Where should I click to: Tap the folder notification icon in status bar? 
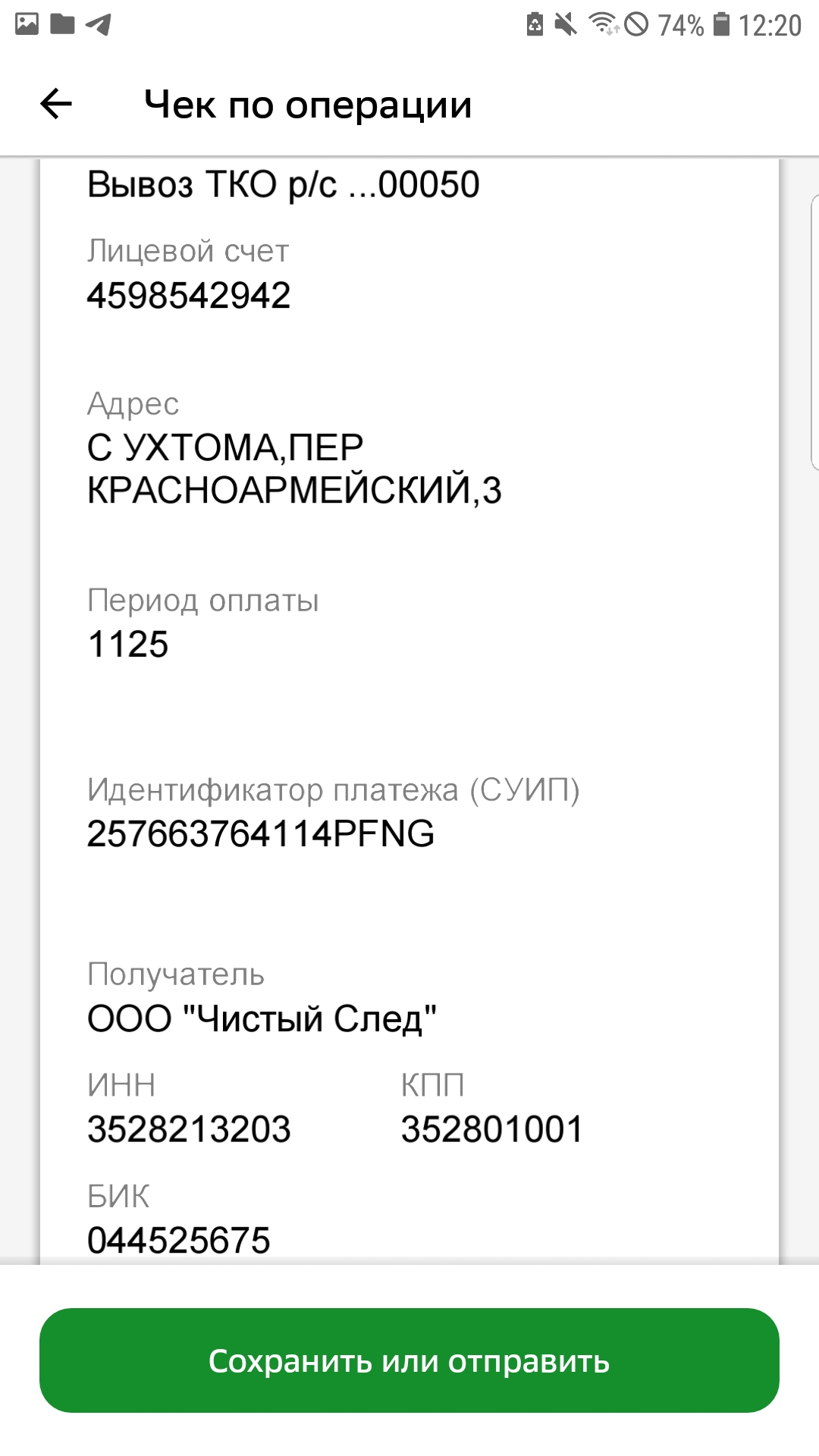[62, 24]
